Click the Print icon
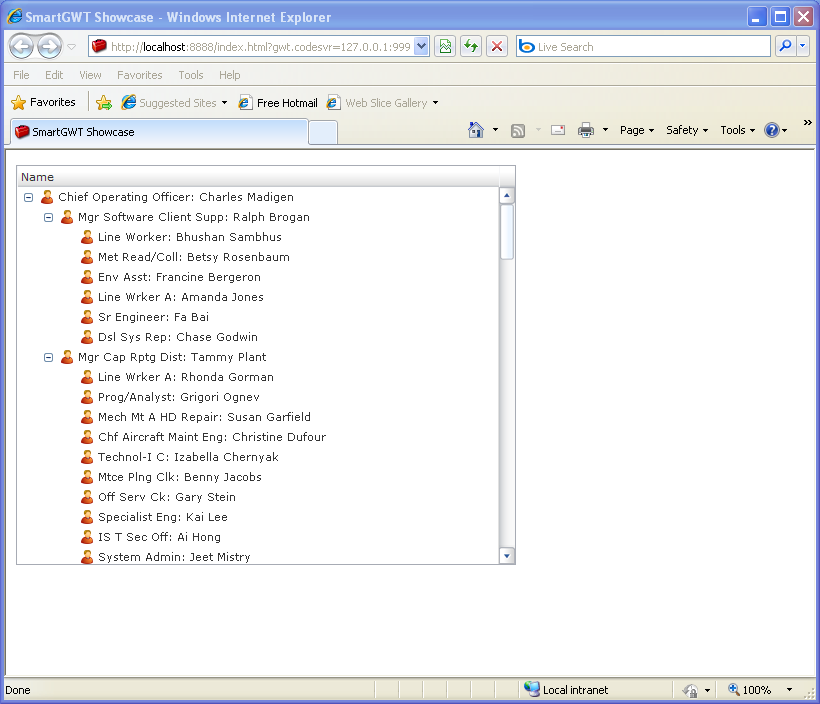This screenshot has width=820, height=704. point(586,130)
